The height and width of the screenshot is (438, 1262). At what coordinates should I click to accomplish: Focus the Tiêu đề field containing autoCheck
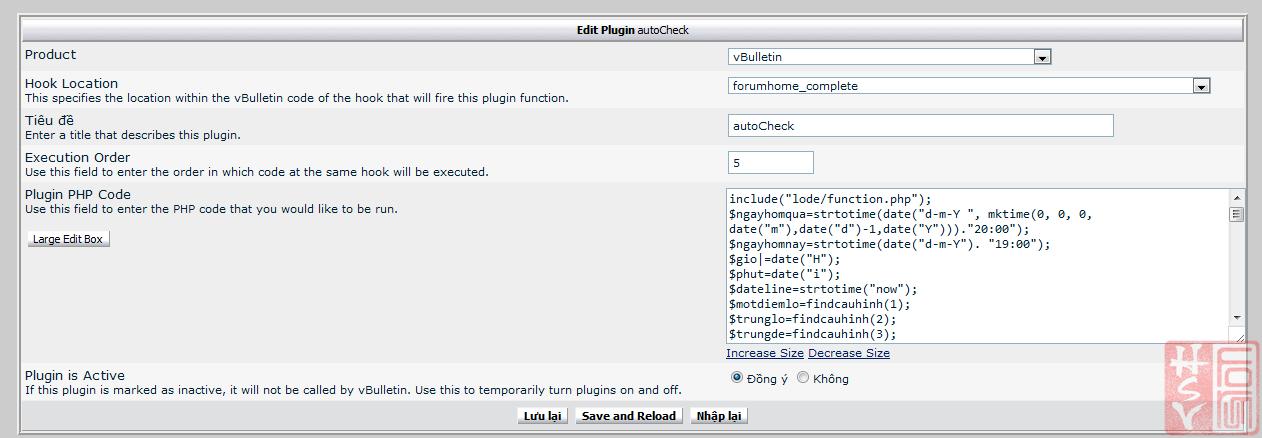coord(920,126)
